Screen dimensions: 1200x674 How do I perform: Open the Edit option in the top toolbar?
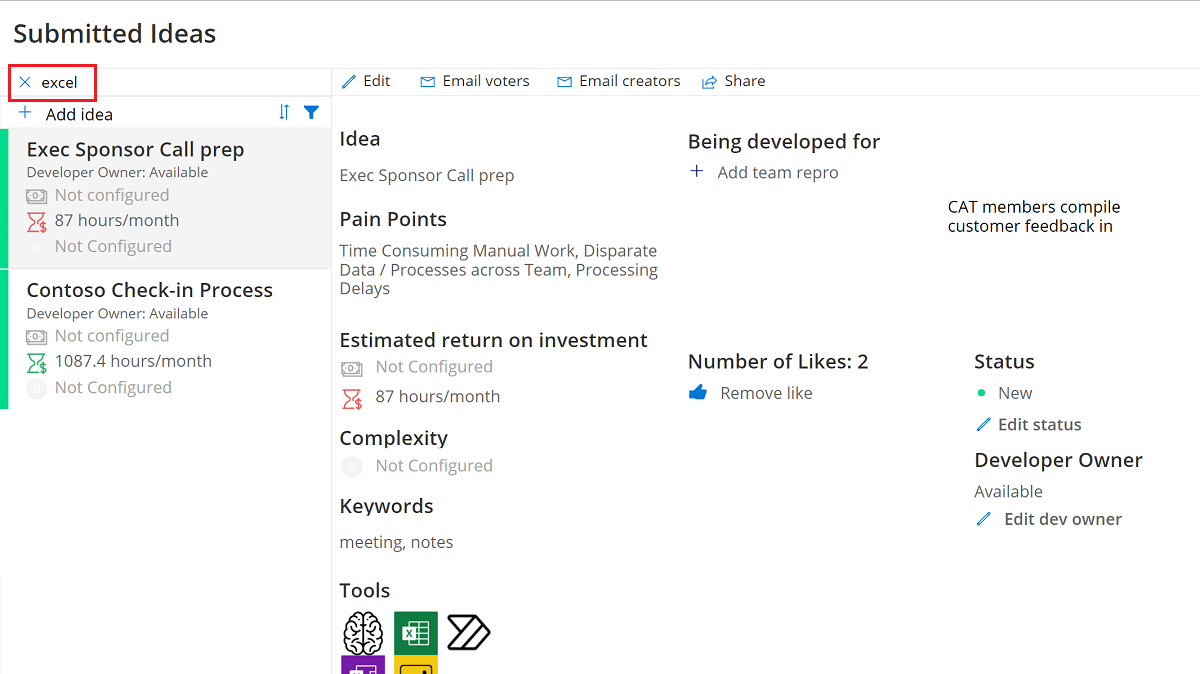(367, 81)
